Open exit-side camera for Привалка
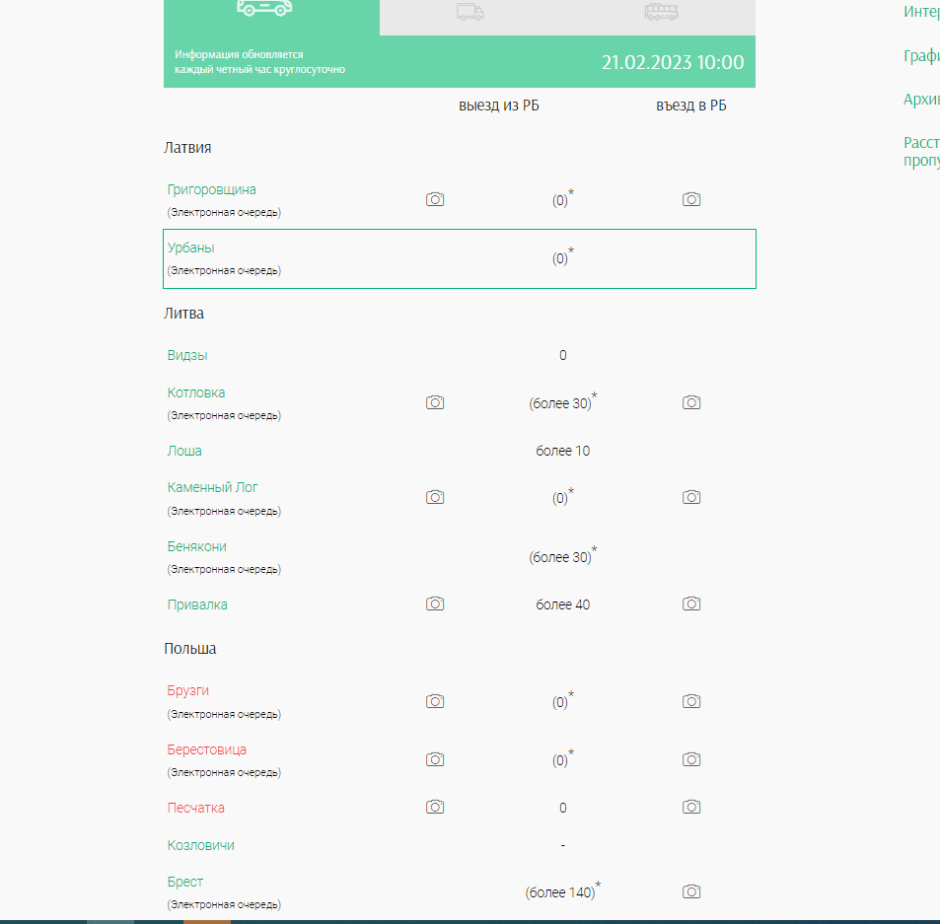The height and width of the screenshot is (924, 940). pyautogui.click(x=435, y=604)
